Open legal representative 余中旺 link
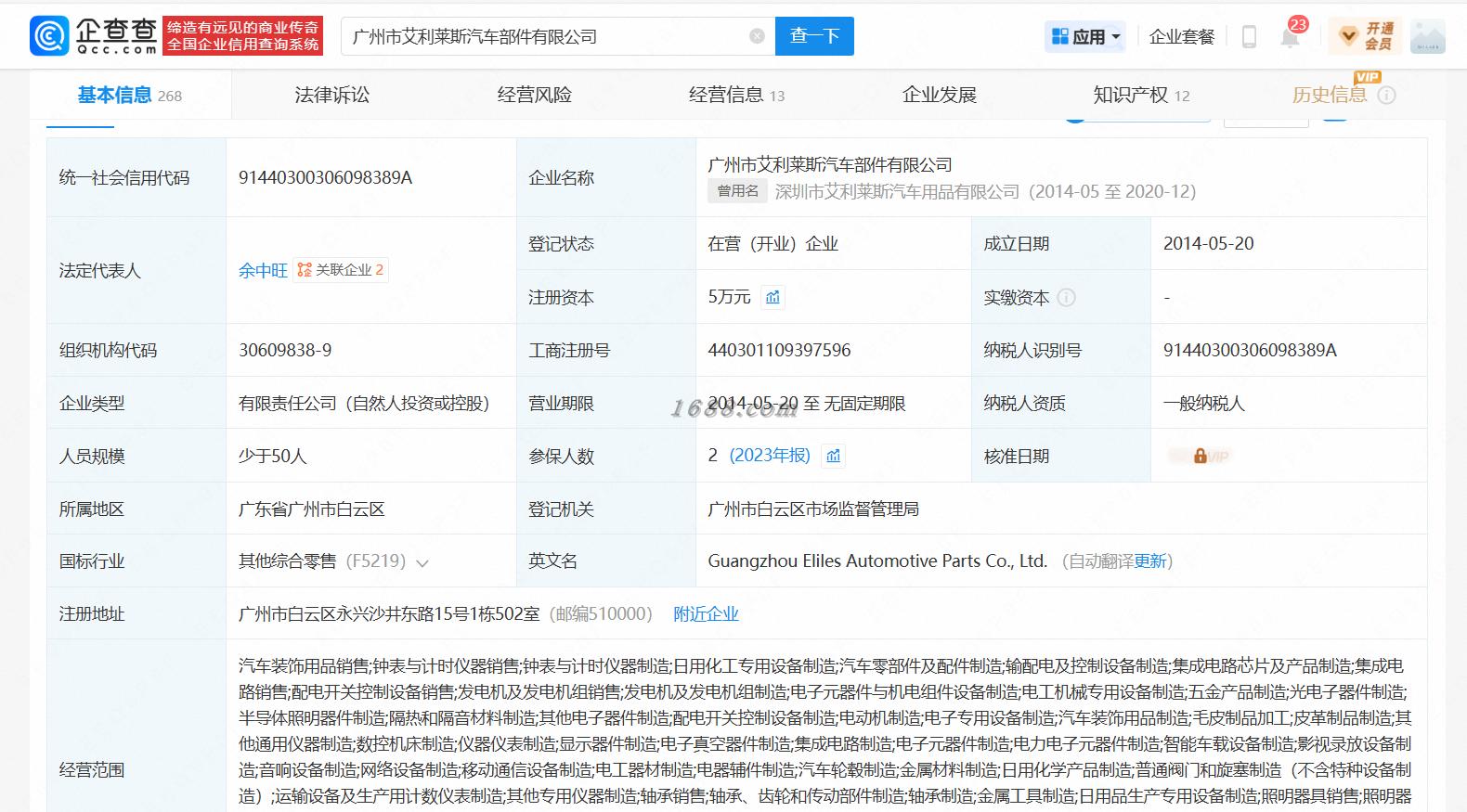 pyautogui.click(x=263, y=270)
